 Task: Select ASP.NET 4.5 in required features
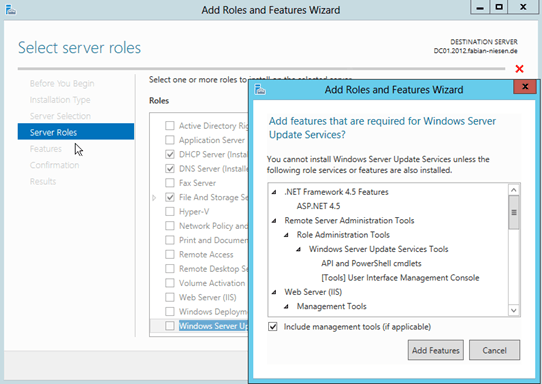click(318, 206)
